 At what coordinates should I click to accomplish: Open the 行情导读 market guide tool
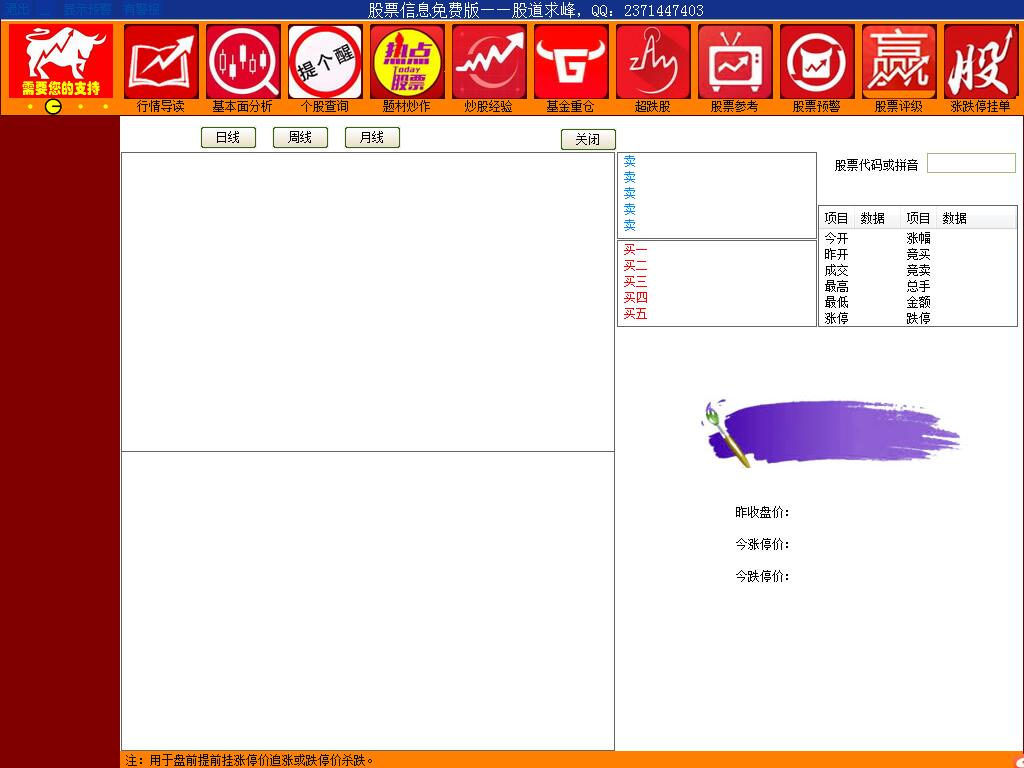point(161,60)
